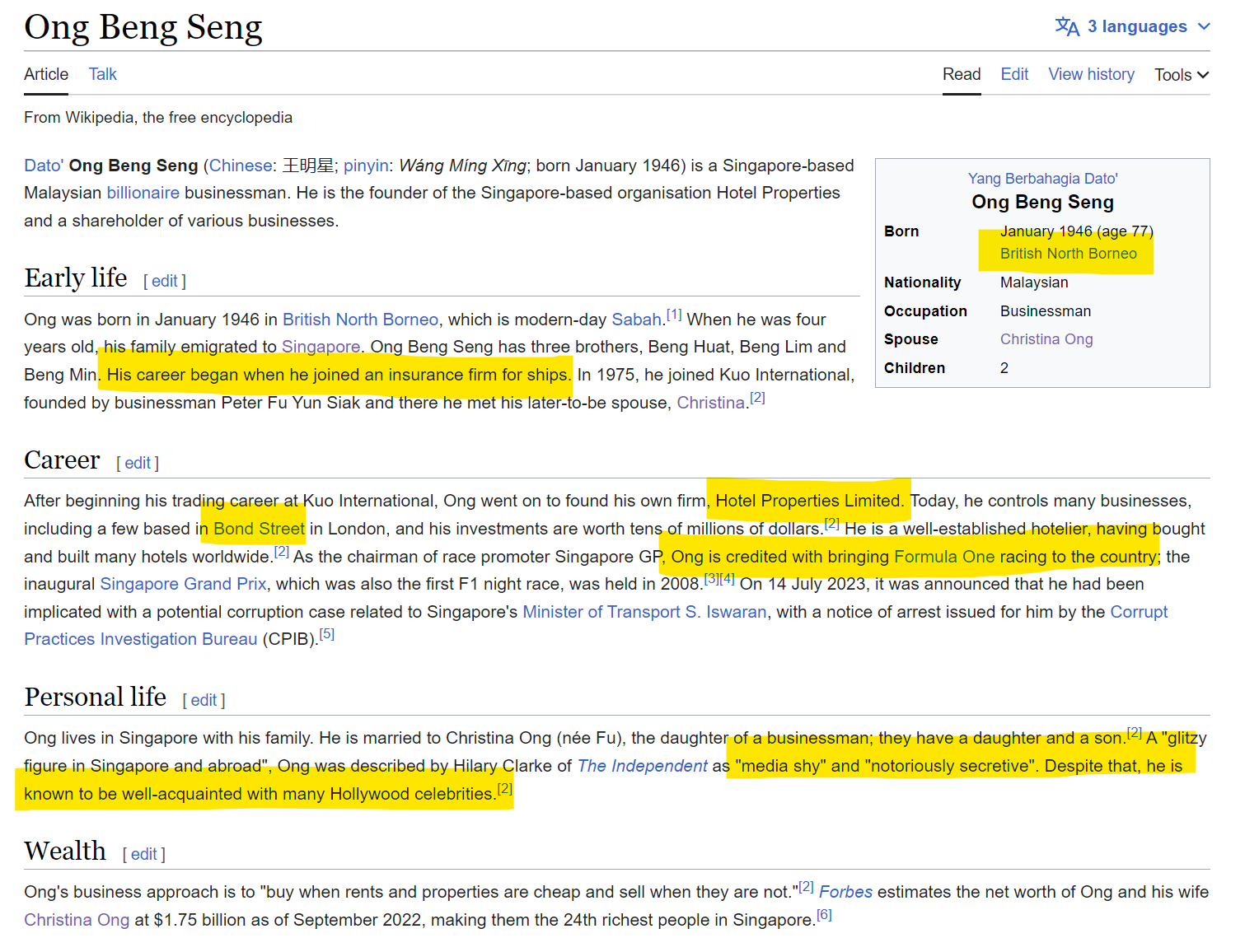Jump to citation [3] after 2008
1259x952 pixels.
(711, 579)
